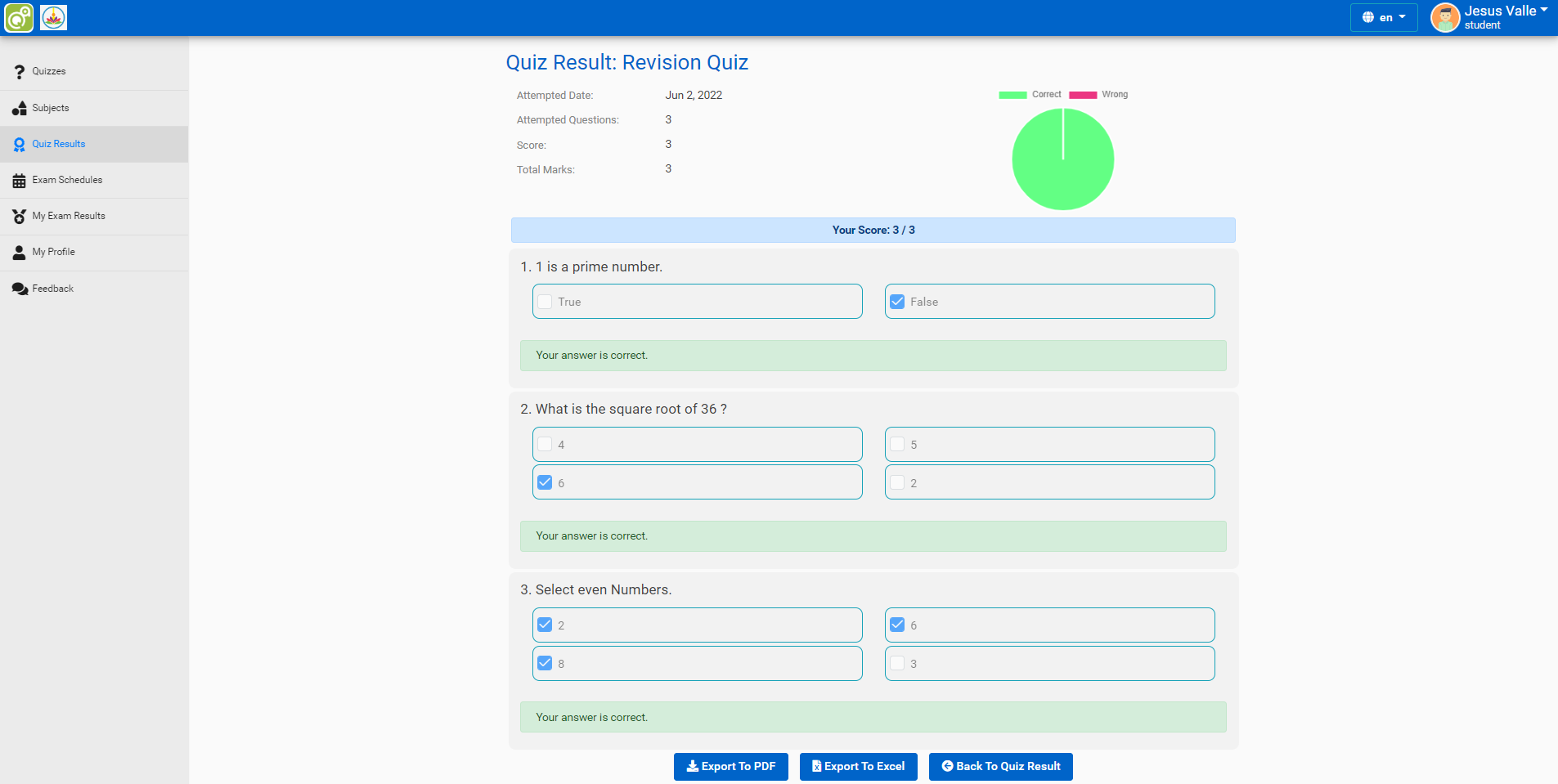Click the Quiz Results magnifier icon
Viewport: 1558px width, 784px height.
pyautogui.click(x=19, y=144)
